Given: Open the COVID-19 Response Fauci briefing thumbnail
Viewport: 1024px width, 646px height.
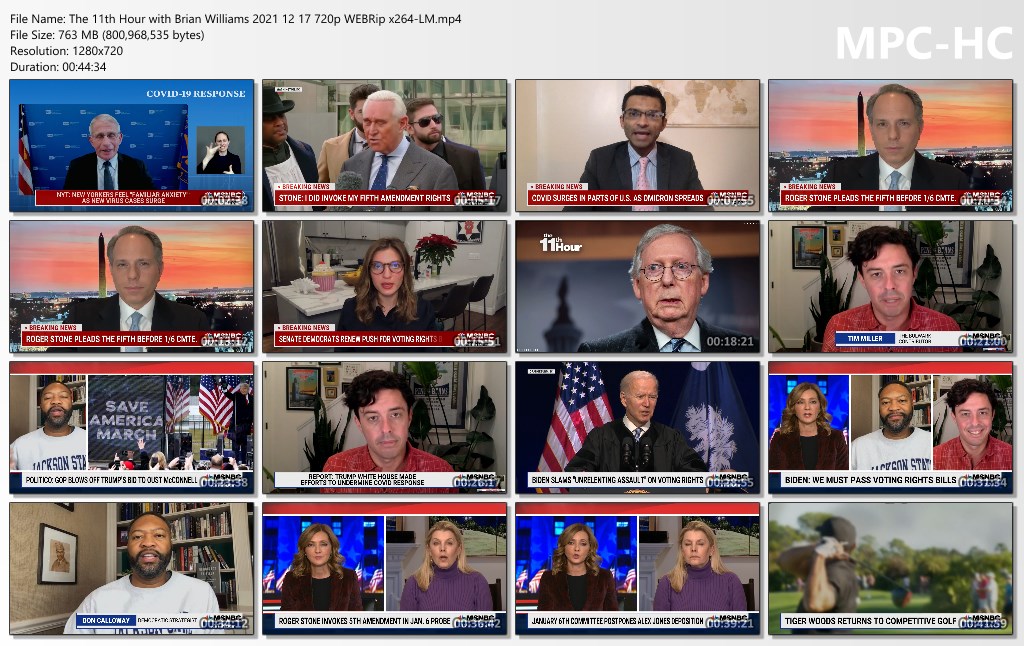Looking at the screenshot, I should click(132, 146).
